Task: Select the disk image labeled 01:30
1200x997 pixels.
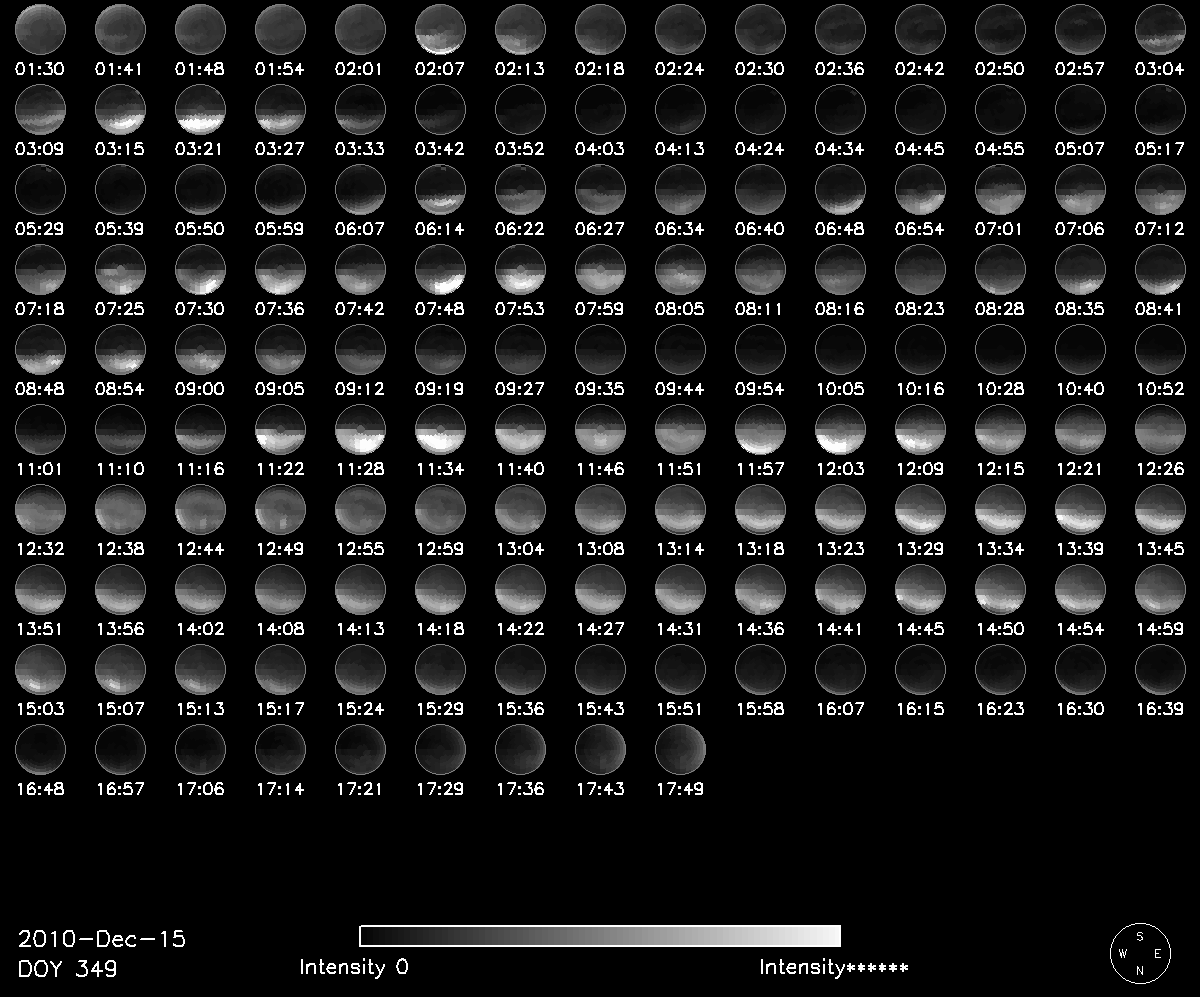Action: 40,29
